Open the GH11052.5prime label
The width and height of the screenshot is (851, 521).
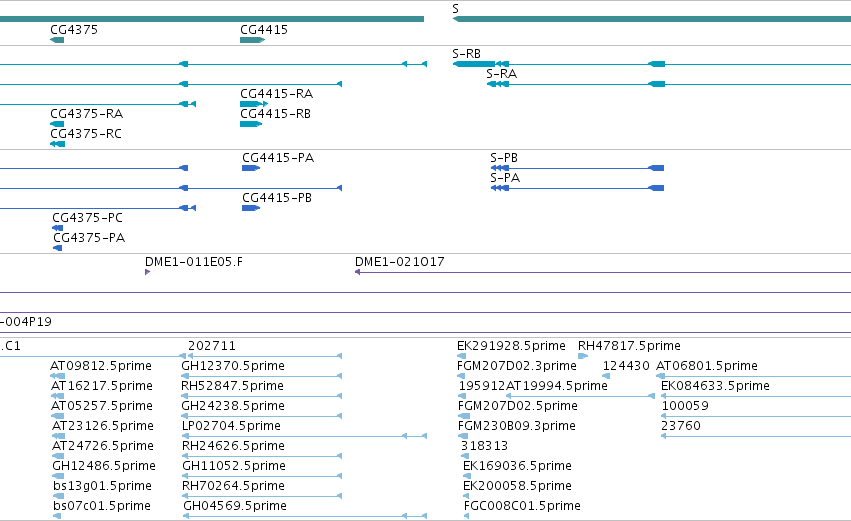234,466
